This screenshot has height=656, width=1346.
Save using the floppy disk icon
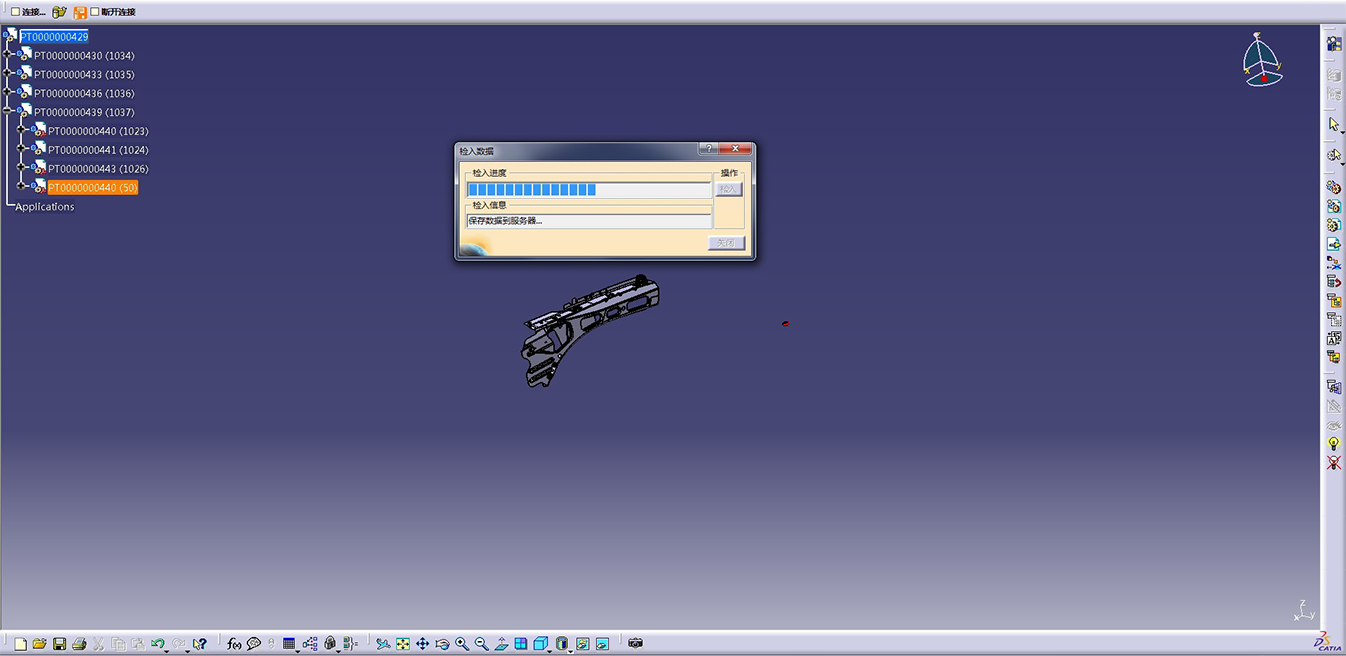[59, 644]
